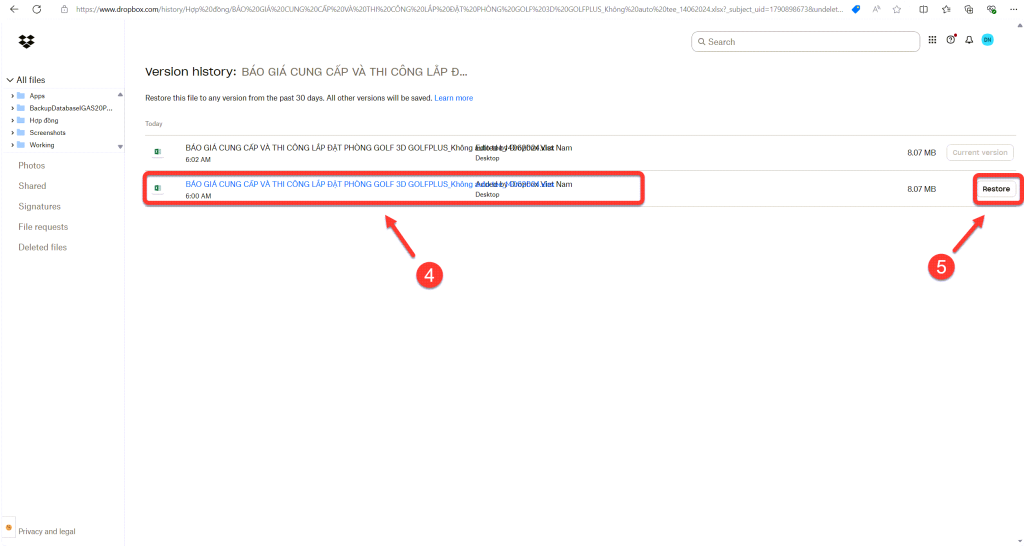This screenshot has width=1024, height=546.
Task: Open Photos in the sidebar
Action: point(32,165)
